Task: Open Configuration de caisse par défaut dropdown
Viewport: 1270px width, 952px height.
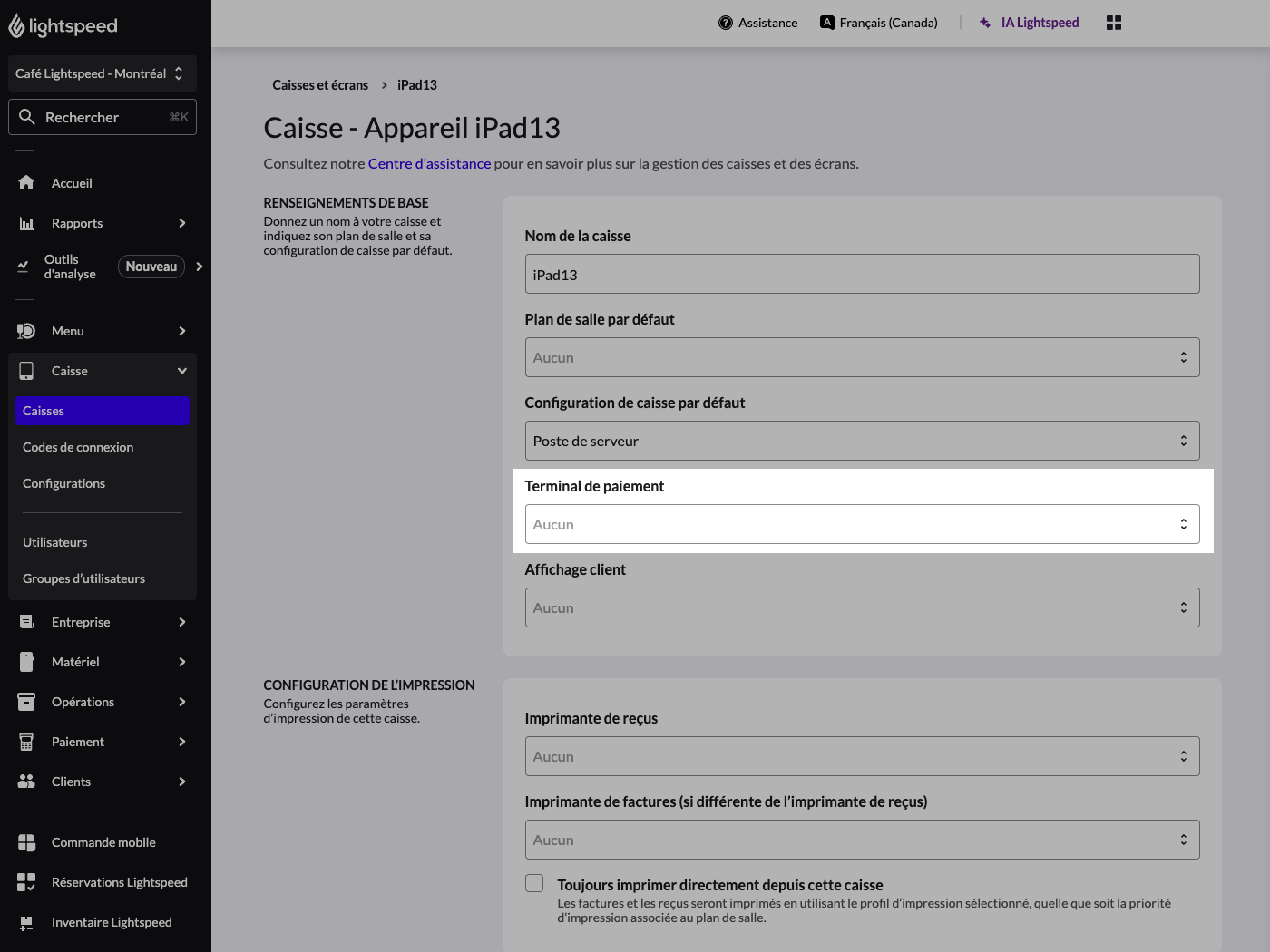Action: pos(862,441)
